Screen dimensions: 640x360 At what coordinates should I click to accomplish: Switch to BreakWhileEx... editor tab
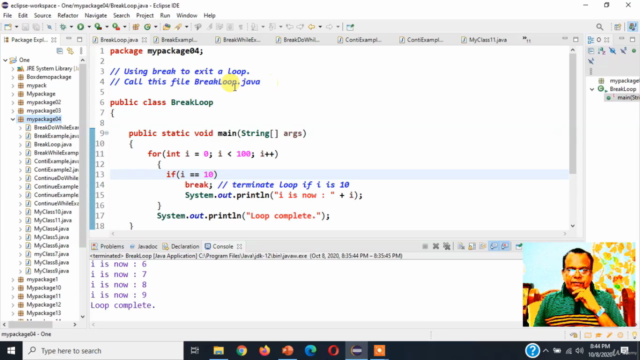pyautogui.click(x=238, y=40)
